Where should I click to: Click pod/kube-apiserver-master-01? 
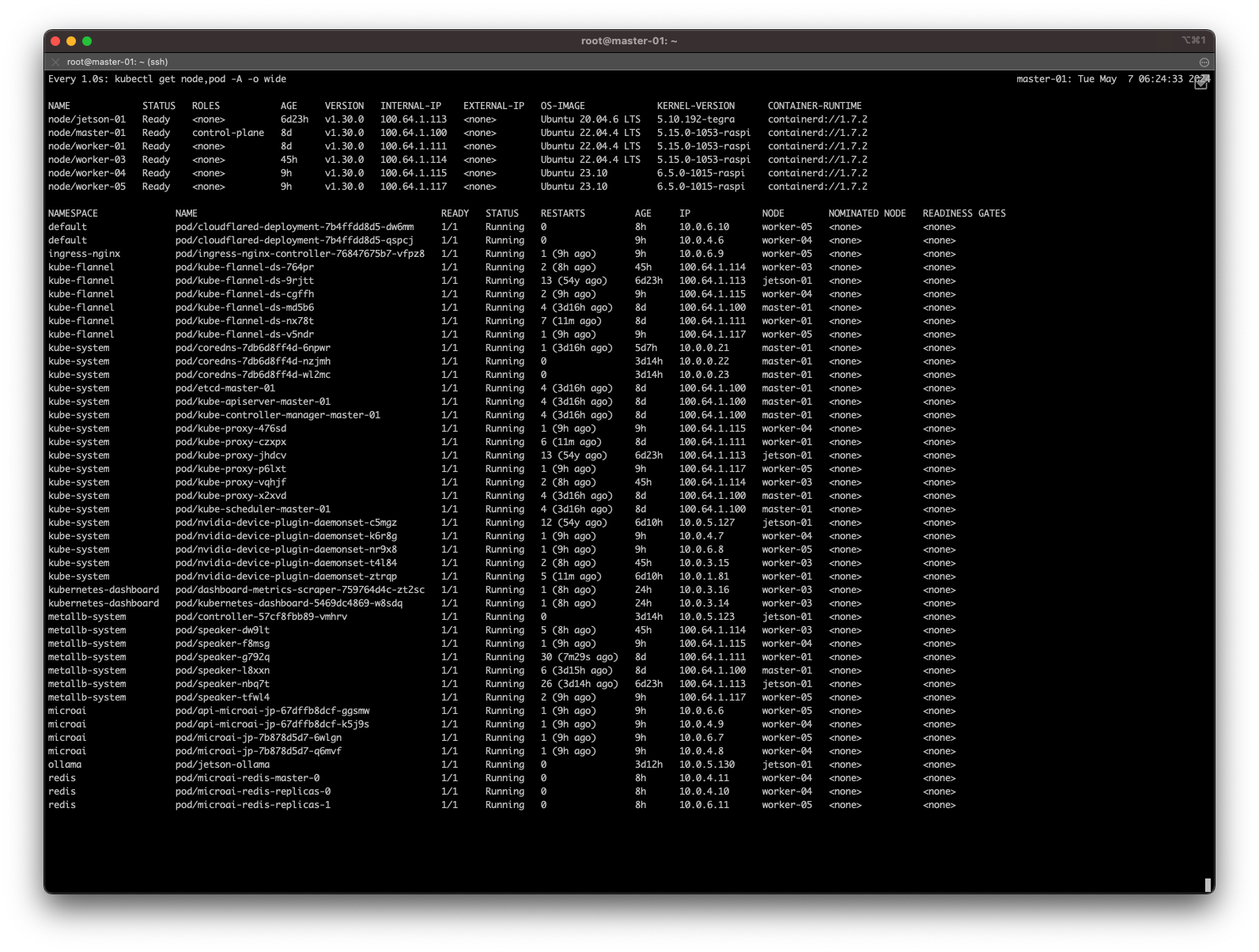pyautogui.click(x=253, y=402)
